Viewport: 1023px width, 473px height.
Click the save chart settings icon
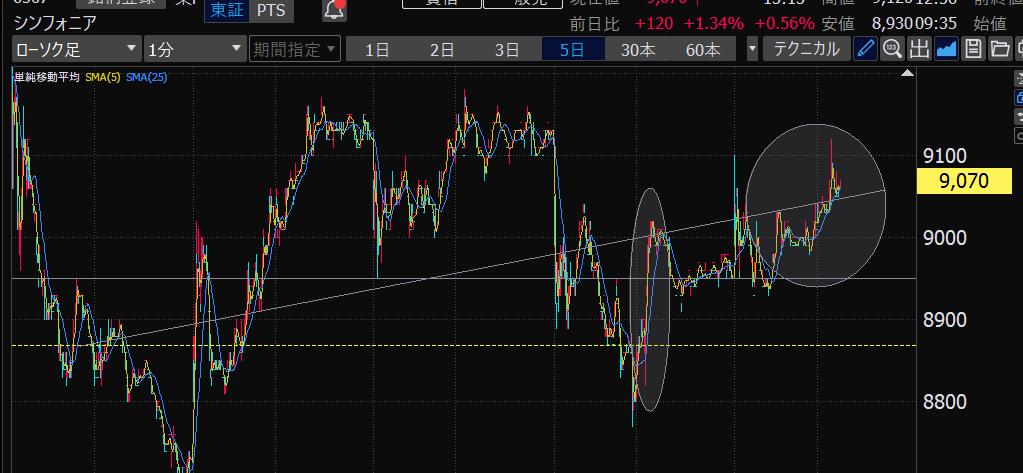[x=972, y=49]
